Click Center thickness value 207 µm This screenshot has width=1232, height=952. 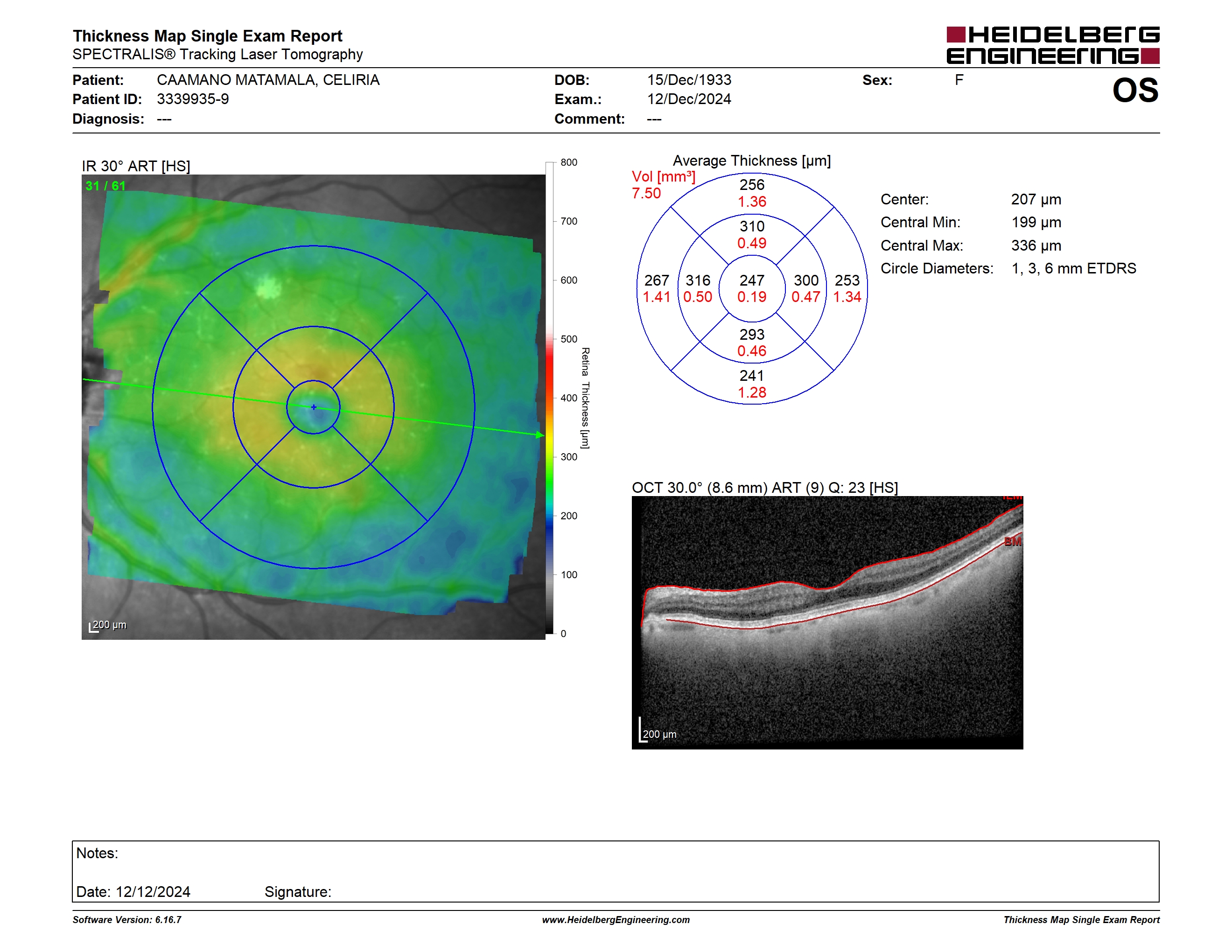[1036, 199]
